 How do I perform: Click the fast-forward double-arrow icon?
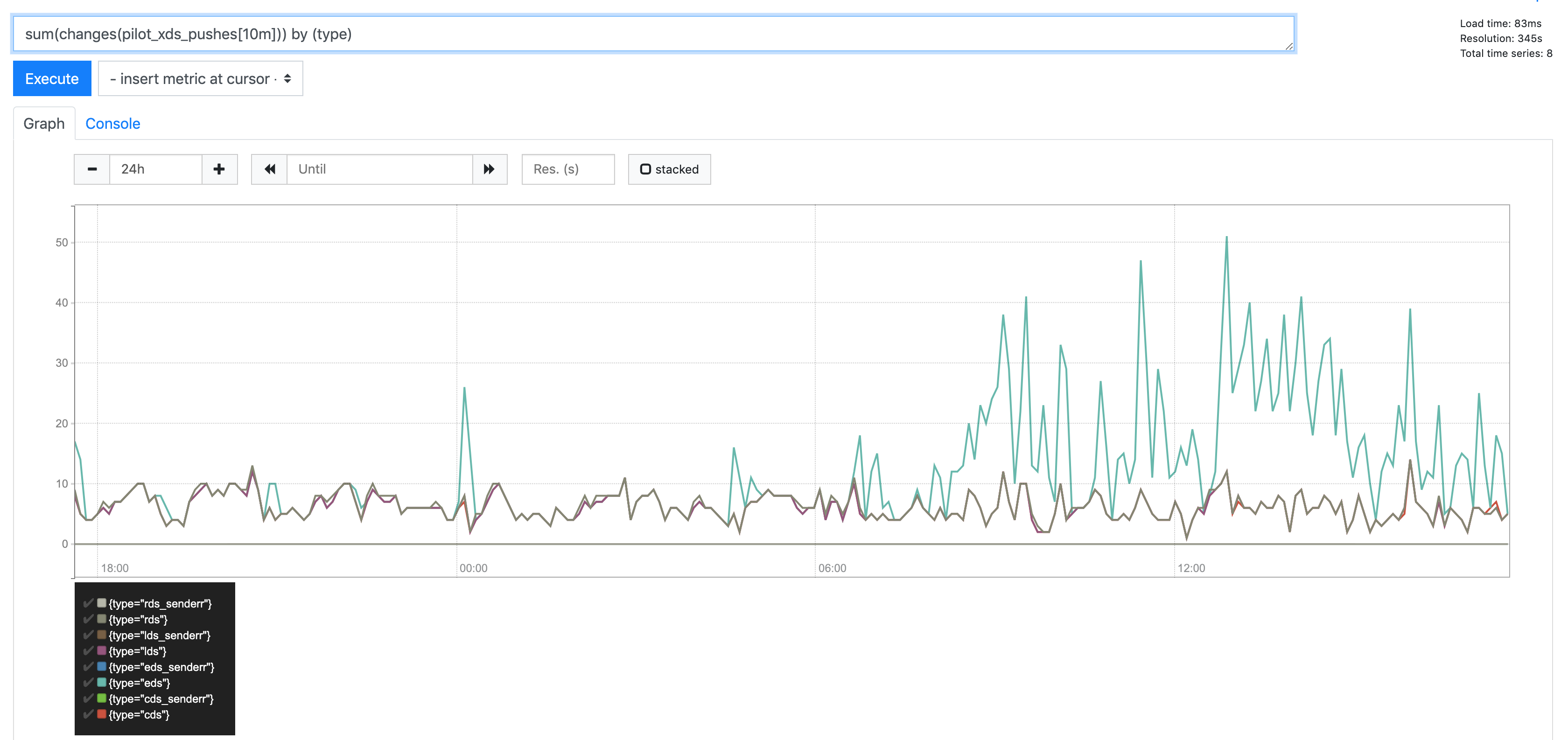pyautogui.click(x=490, y=169)
